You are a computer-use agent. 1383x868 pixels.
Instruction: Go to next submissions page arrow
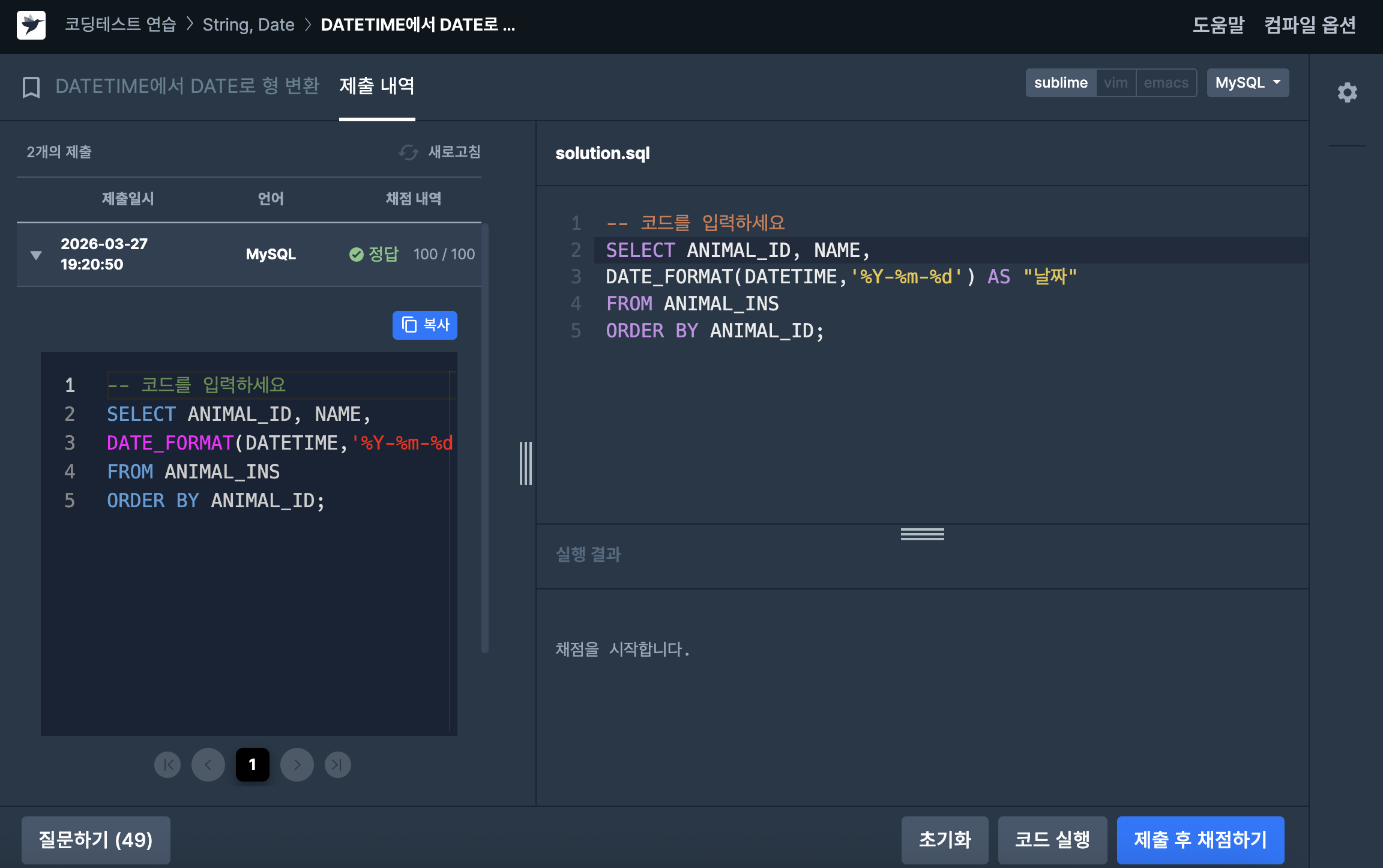(x=297, y=765)
